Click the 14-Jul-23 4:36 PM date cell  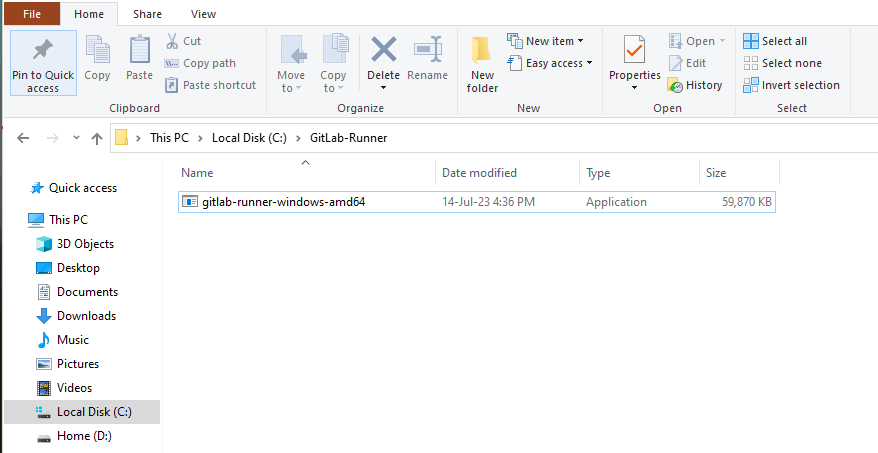coord(488,202)
